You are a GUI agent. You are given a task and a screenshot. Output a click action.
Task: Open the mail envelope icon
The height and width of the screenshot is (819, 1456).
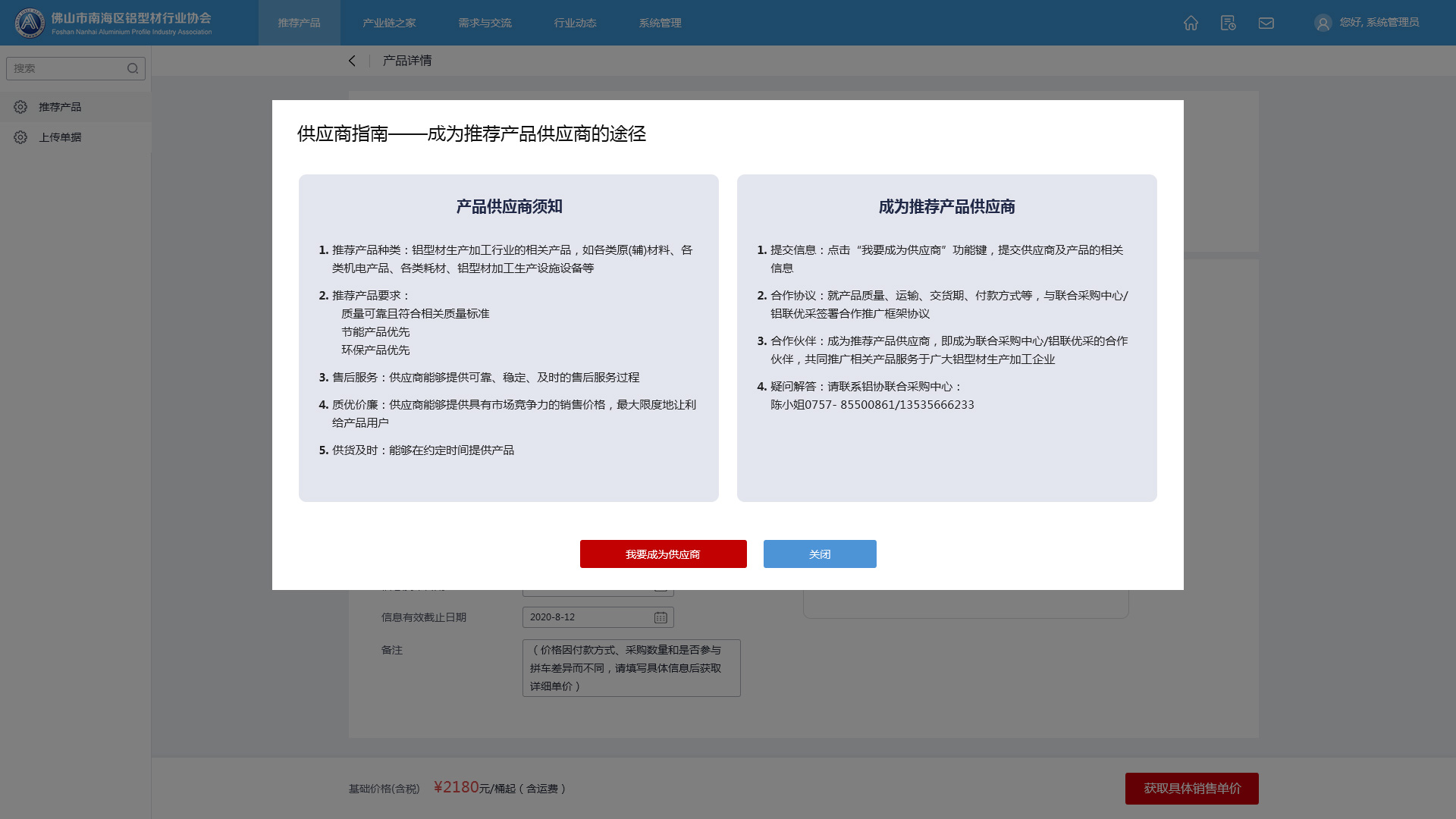(x=1266, y=23)
